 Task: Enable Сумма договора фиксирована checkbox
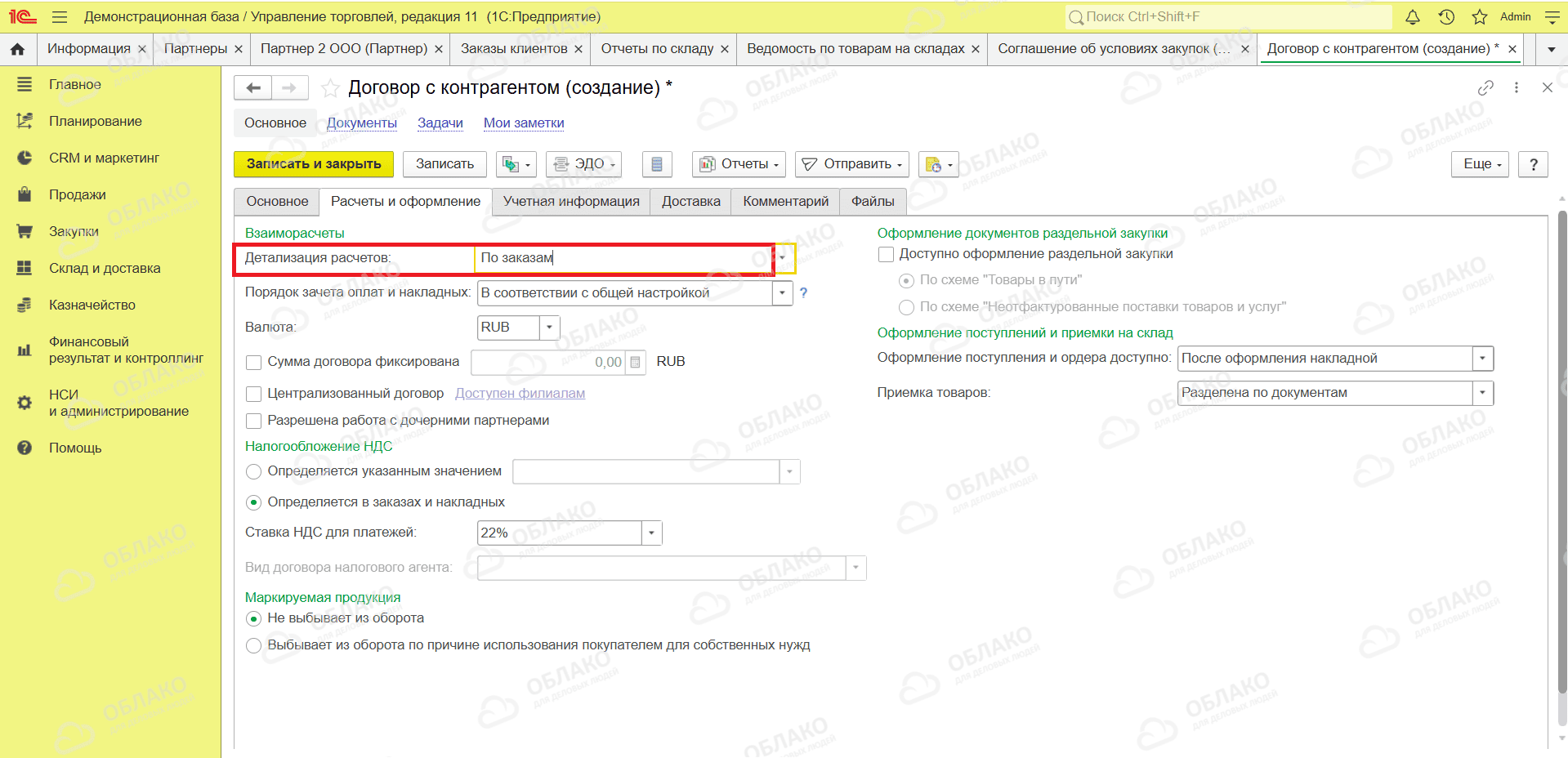coord(254,362)
